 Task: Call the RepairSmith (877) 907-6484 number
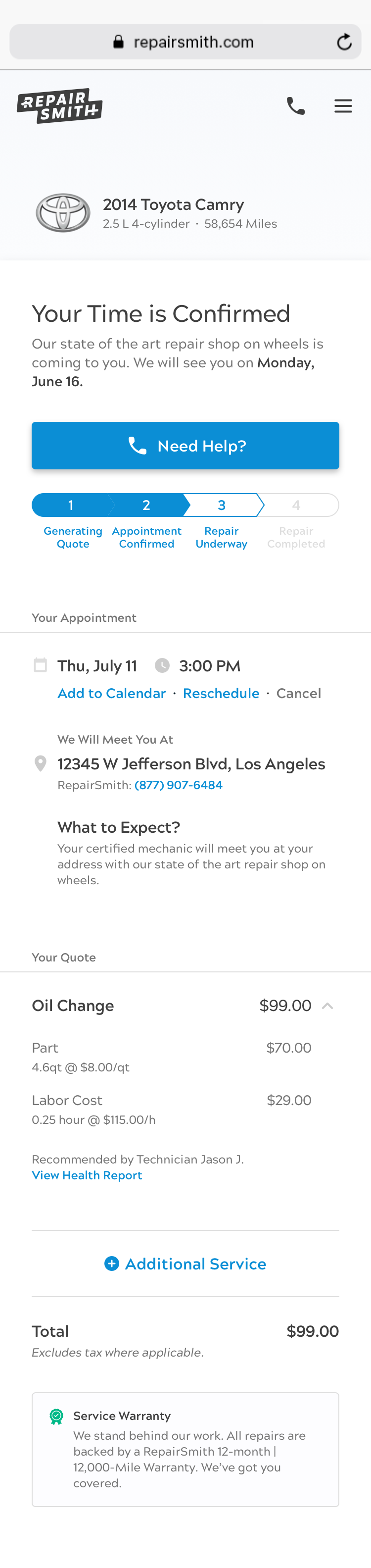click(x=178, y=785)
